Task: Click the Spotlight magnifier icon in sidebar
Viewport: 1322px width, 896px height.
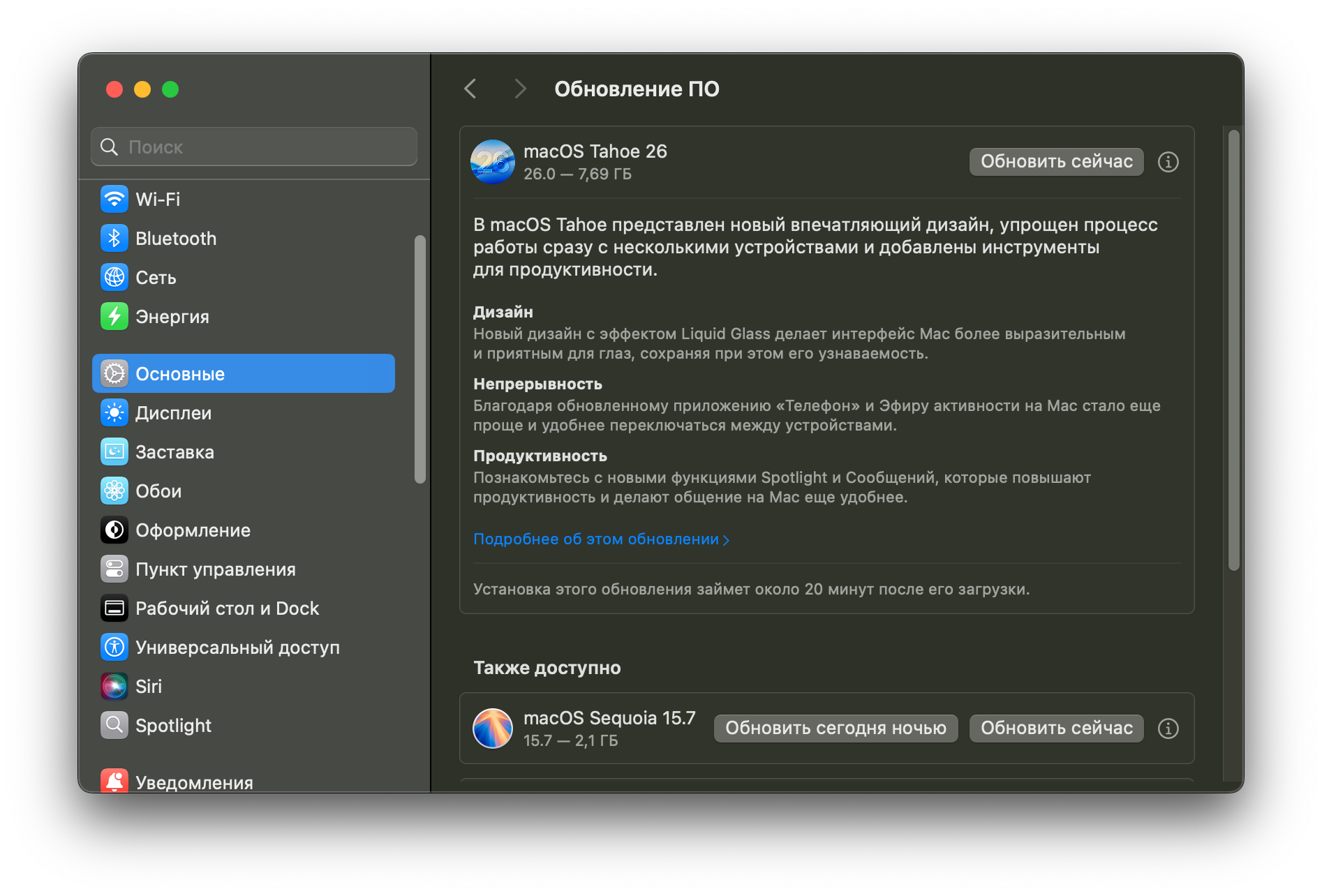Action: tap(114, 726)
